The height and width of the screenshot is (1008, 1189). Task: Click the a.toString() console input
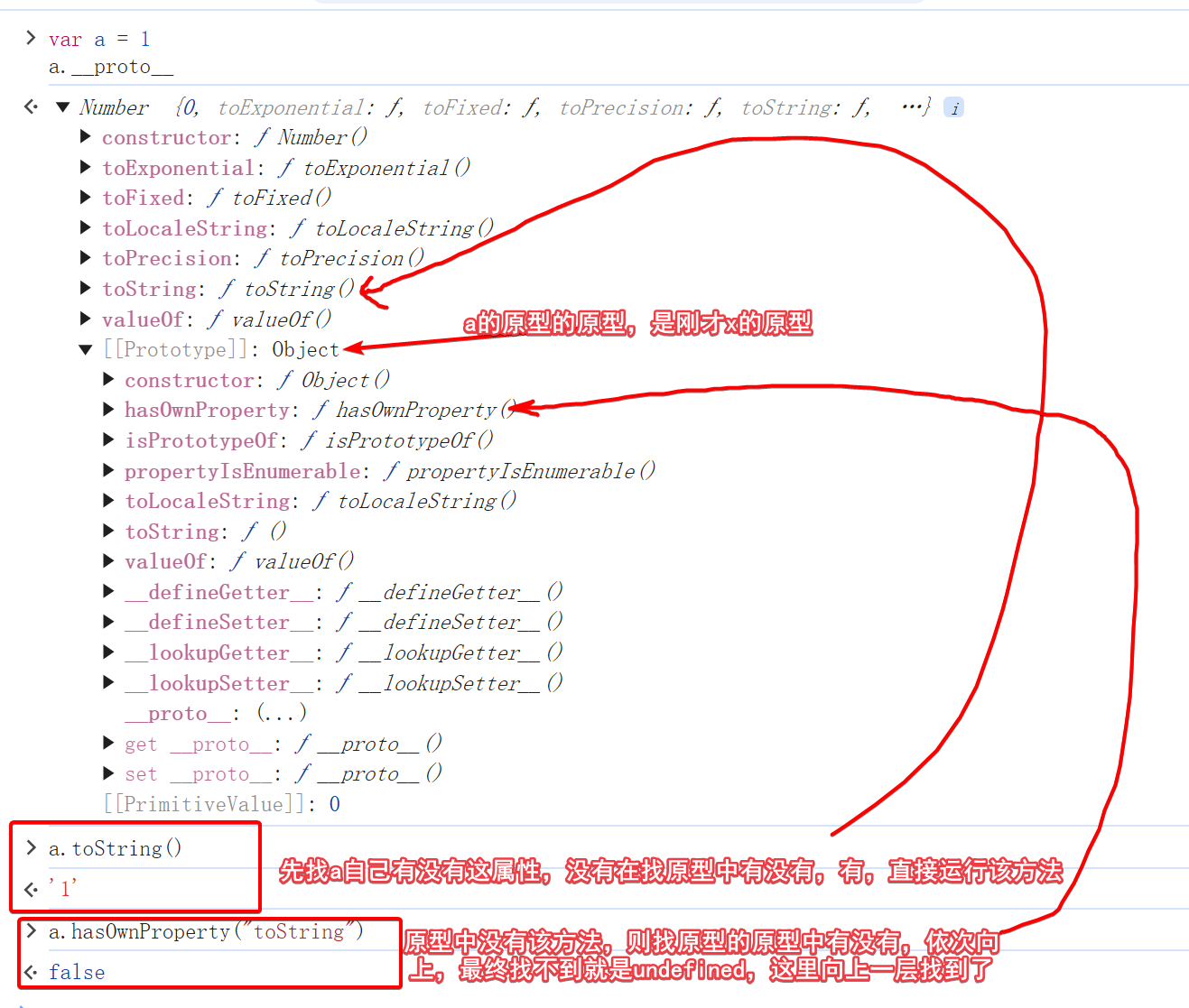pos(115,848)
